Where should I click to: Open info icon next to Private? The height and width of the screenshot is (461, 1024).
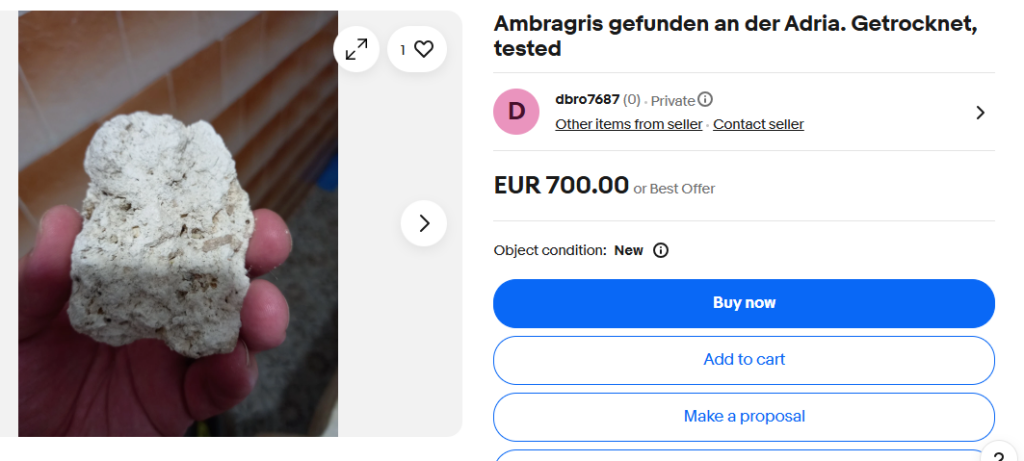[705, 99]
